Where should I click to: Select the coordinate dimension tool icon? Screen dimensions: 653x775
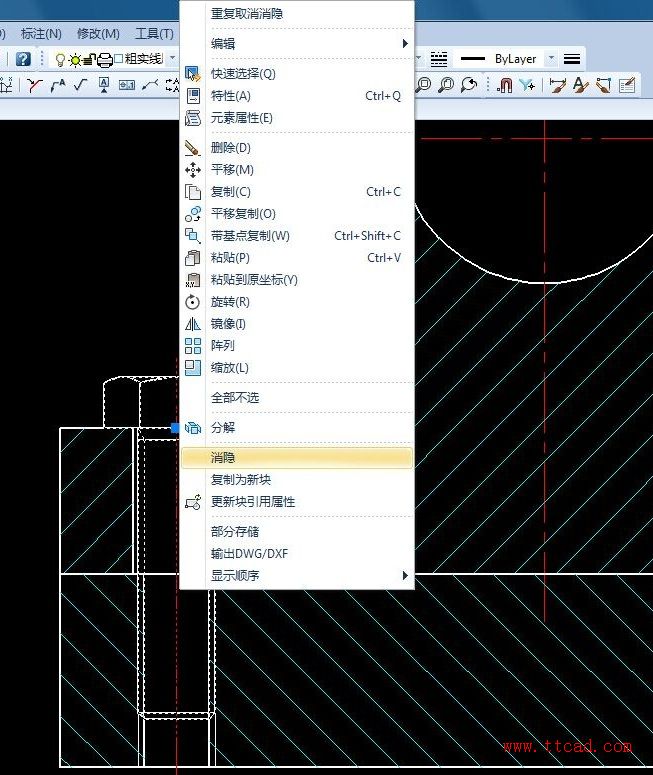pyautogui.click(x=6, y=86)
